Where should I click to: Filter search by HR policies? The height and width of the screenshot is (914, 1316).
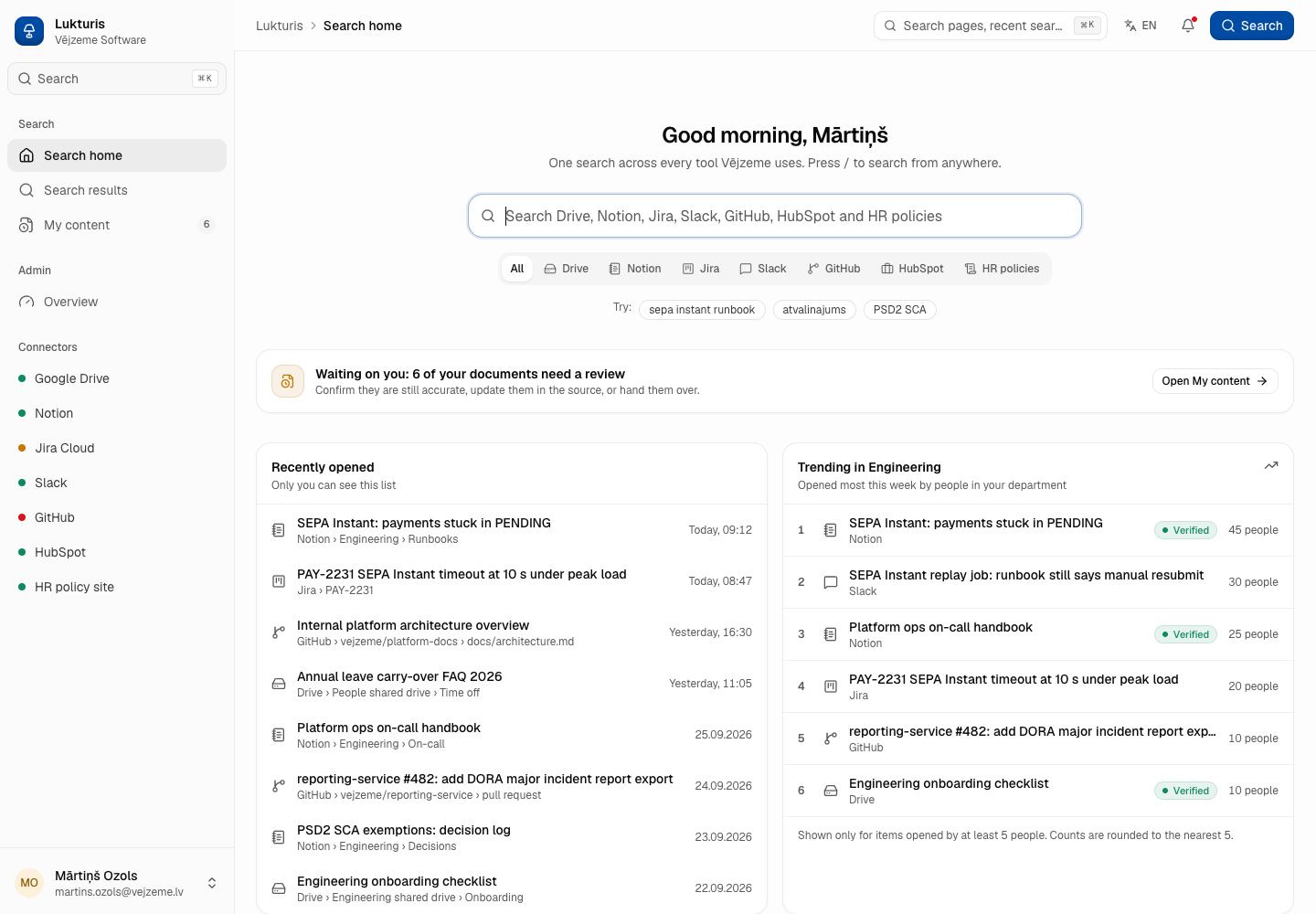coord(1002,269)
